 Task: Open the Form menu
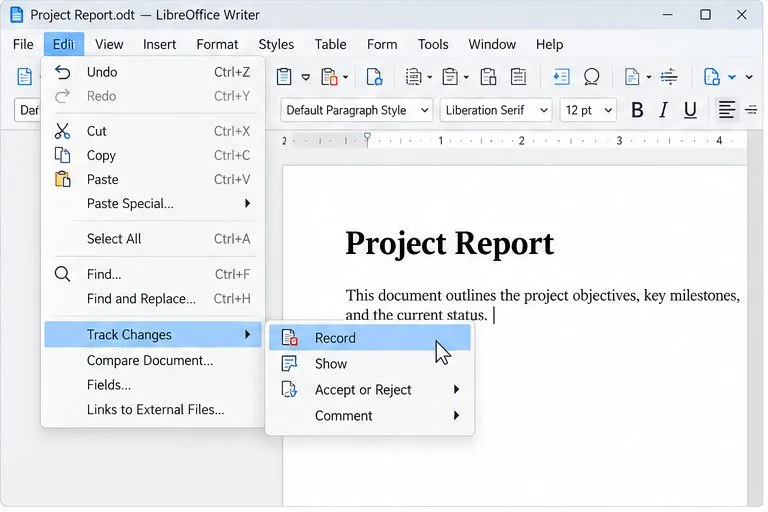tap(382, 44)
